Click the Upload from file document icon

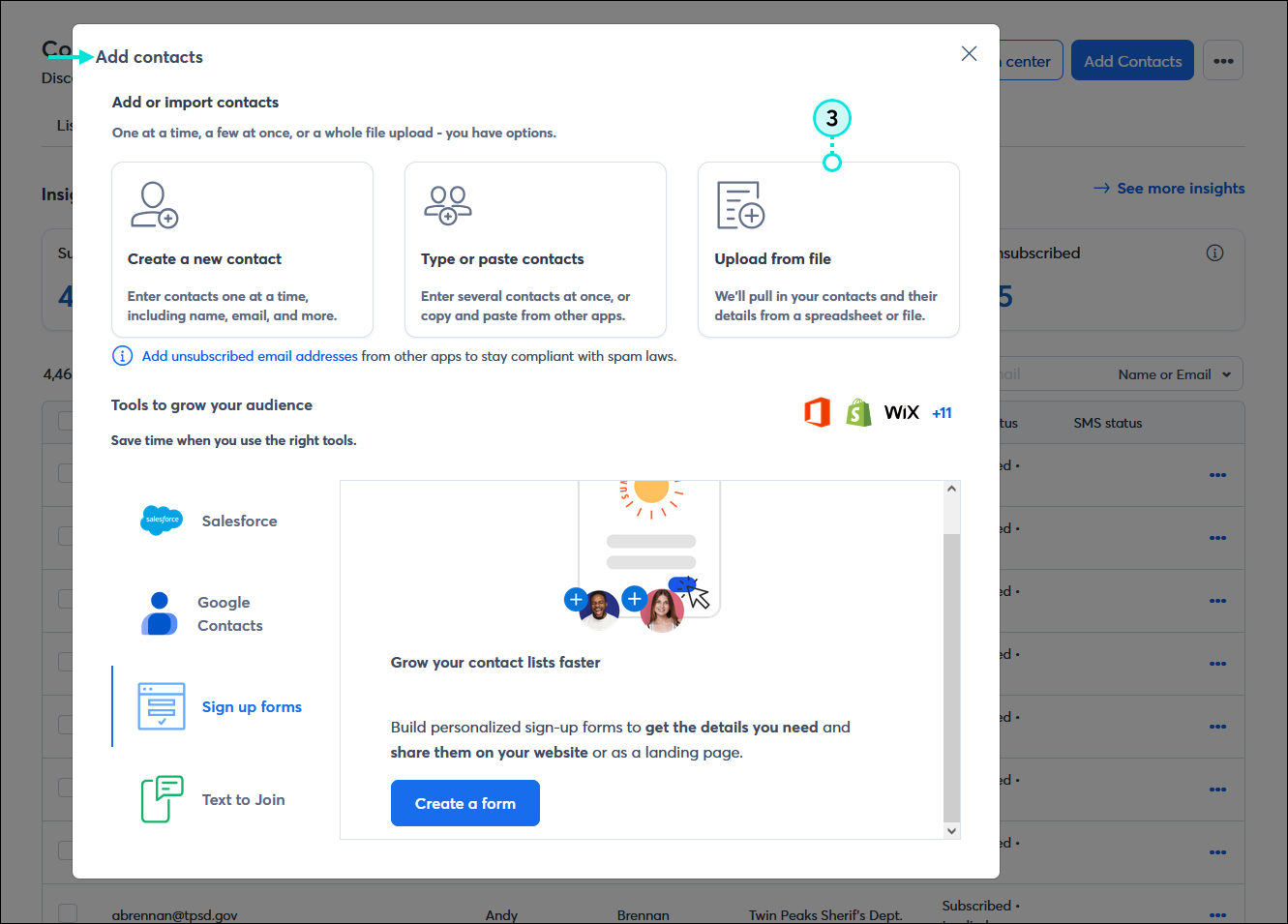(x=740, y=204)
